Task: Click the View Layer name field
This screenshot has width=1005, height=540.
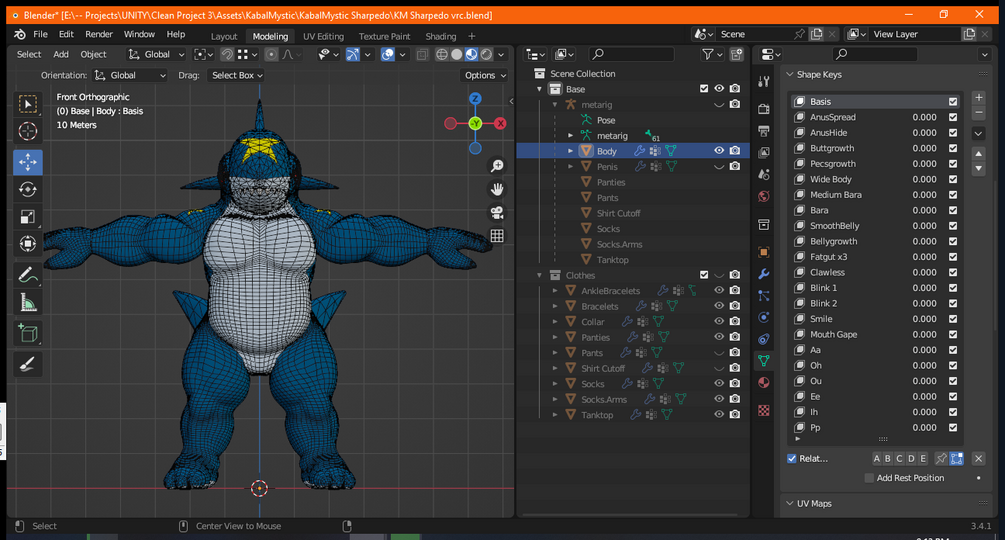Action: pos(914,34)
